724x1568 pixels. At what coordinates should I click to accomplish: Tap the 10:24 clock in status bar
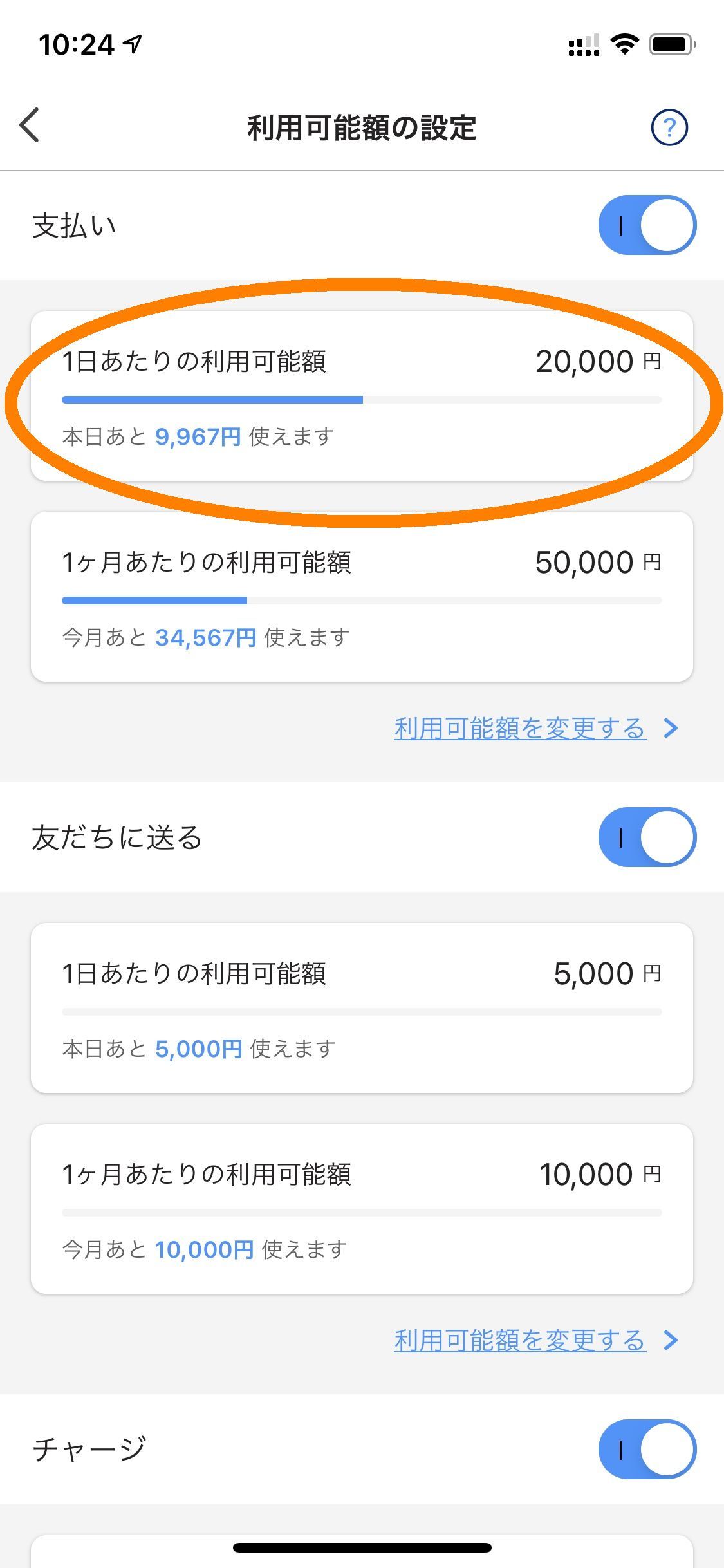point(76,45)
